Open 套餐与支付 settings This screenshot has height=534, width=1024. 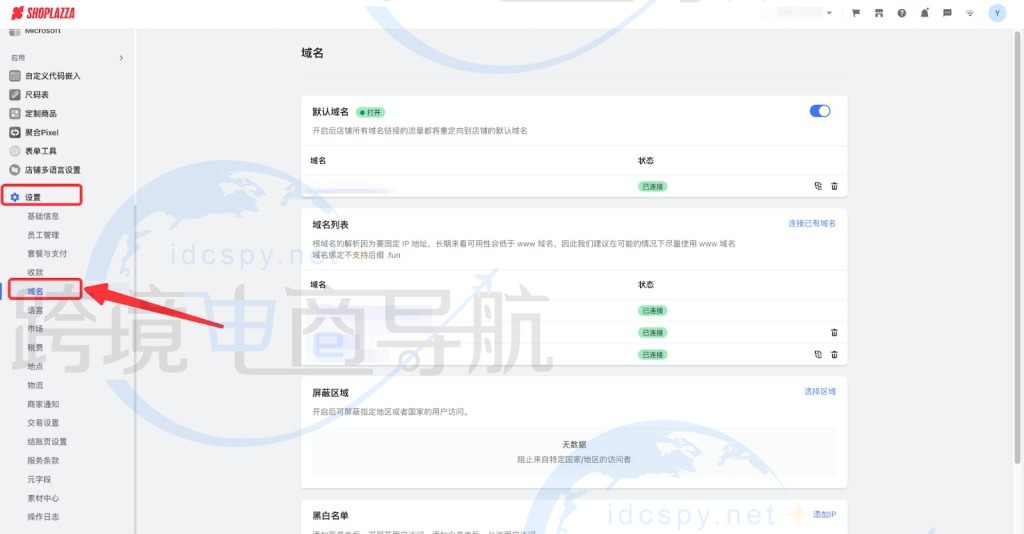[47, 253]
